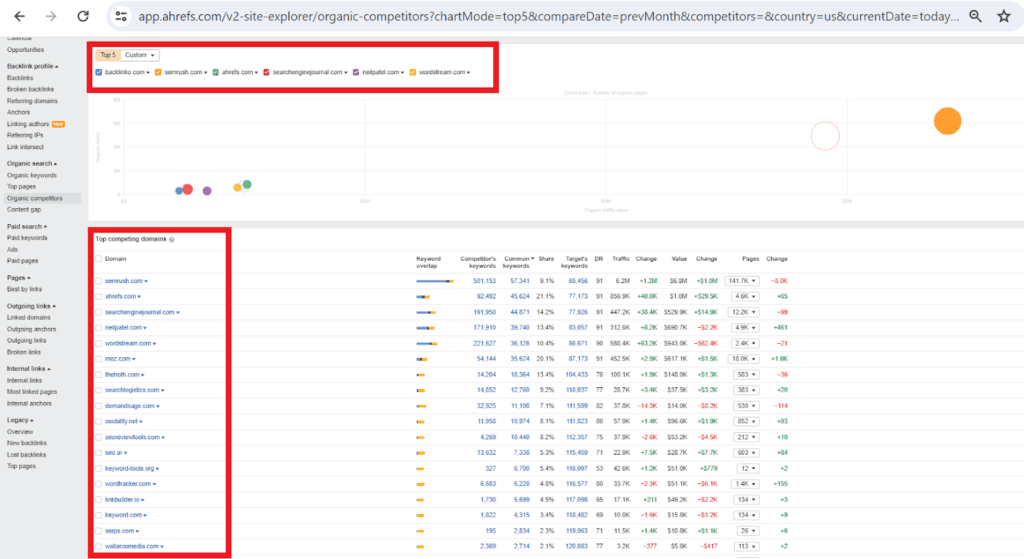The image size is (1024, 559).
Task: Open Best by links in sidebar
Action: [24, 289]
